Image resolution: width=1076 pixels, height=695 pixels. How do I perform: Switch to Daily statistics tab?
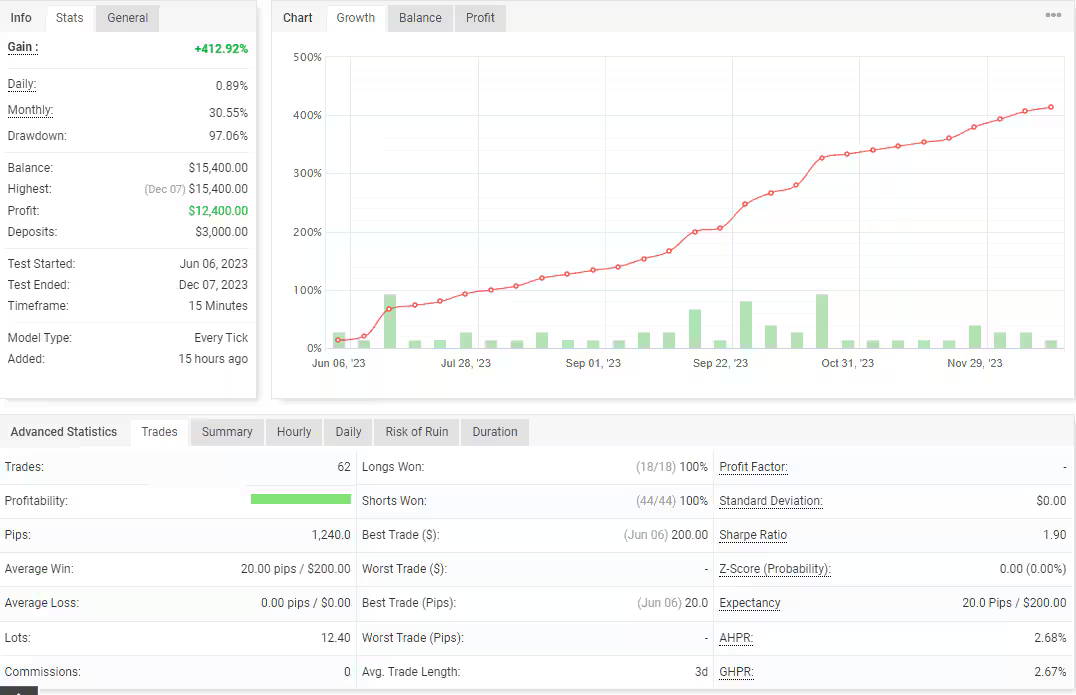pos(348,432)
